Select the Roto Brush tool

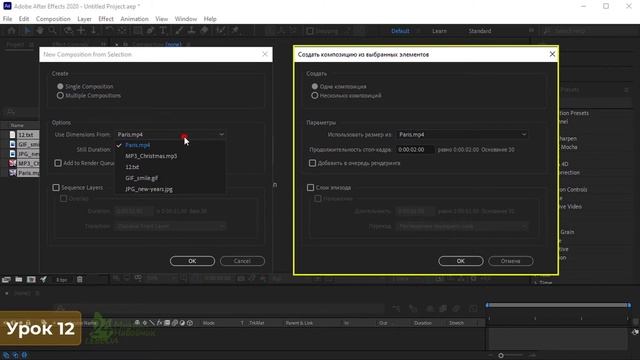point(221,31)
